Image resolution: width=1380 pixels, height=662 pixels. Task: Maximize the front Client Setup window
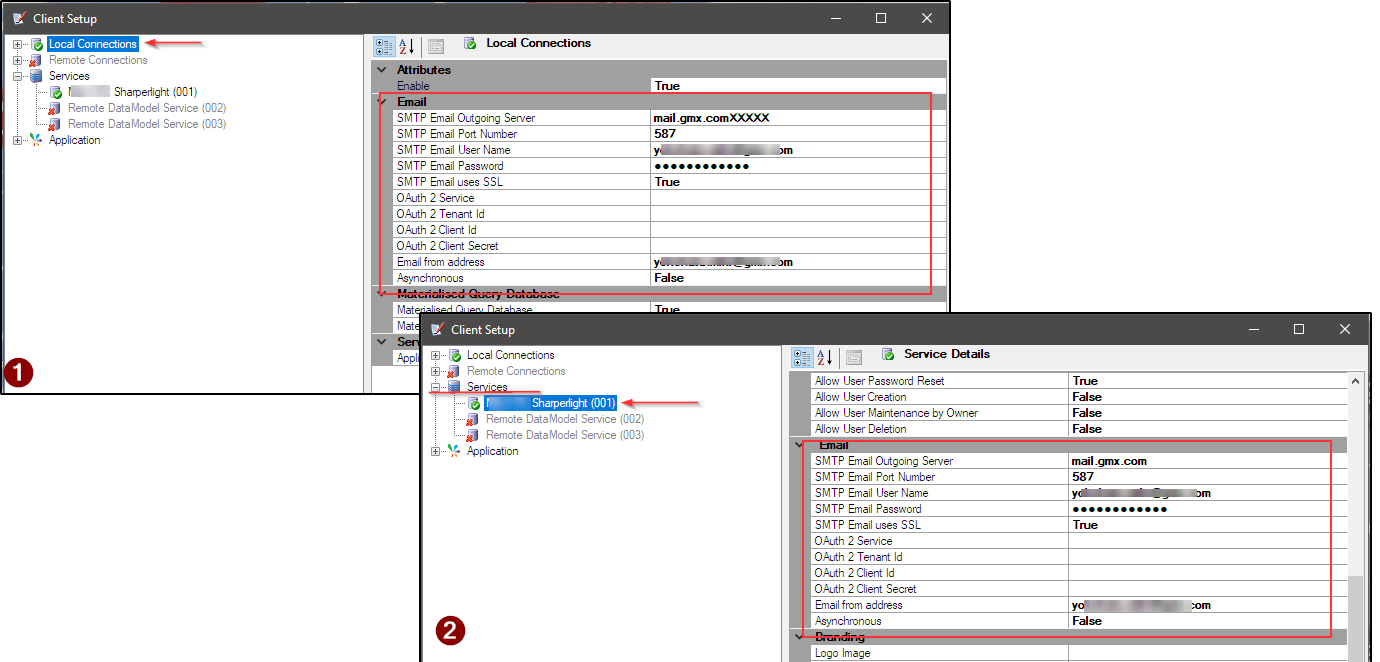coord(1299,329)
